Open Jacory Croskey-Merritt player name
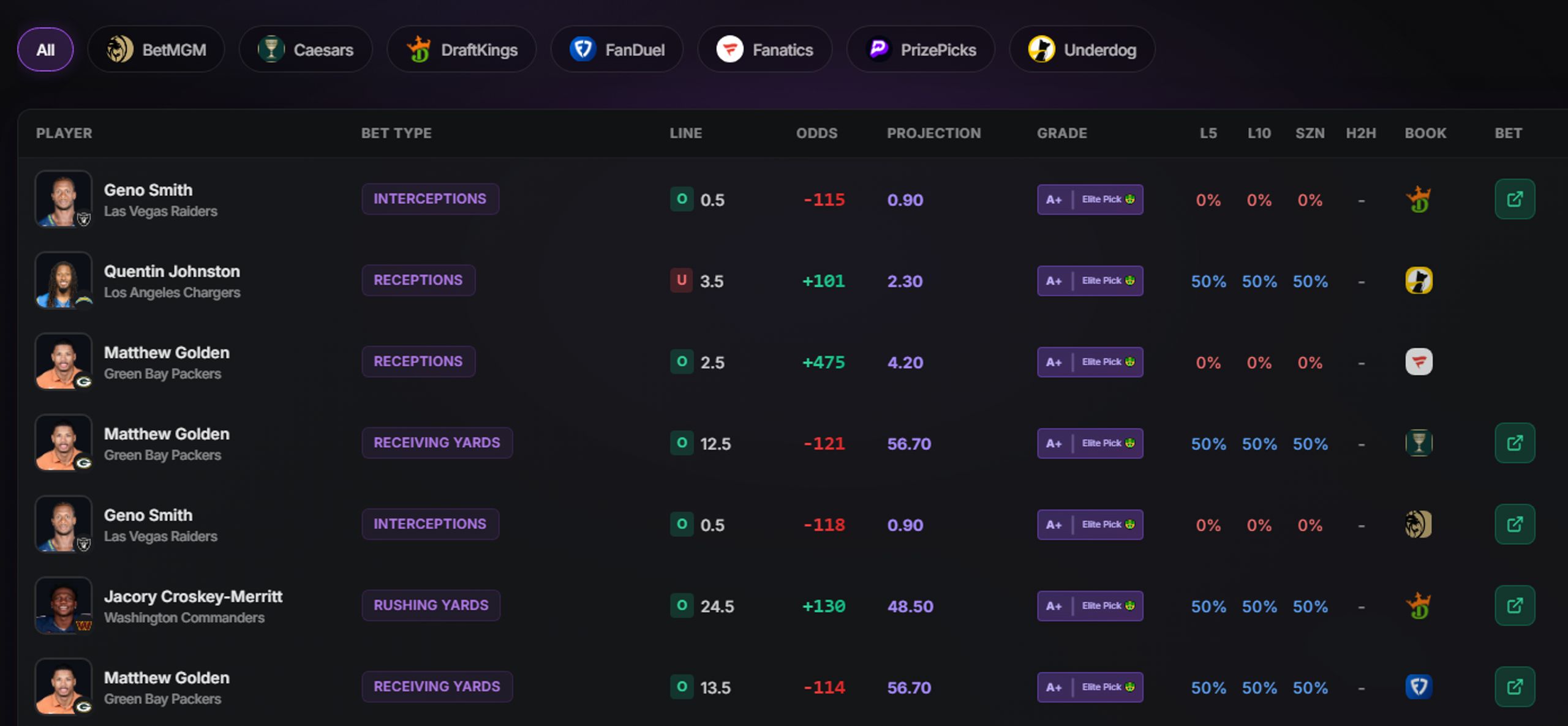The height and width of the screenshot is (726, 1568). pyautogui.click(x=193, y=596)
